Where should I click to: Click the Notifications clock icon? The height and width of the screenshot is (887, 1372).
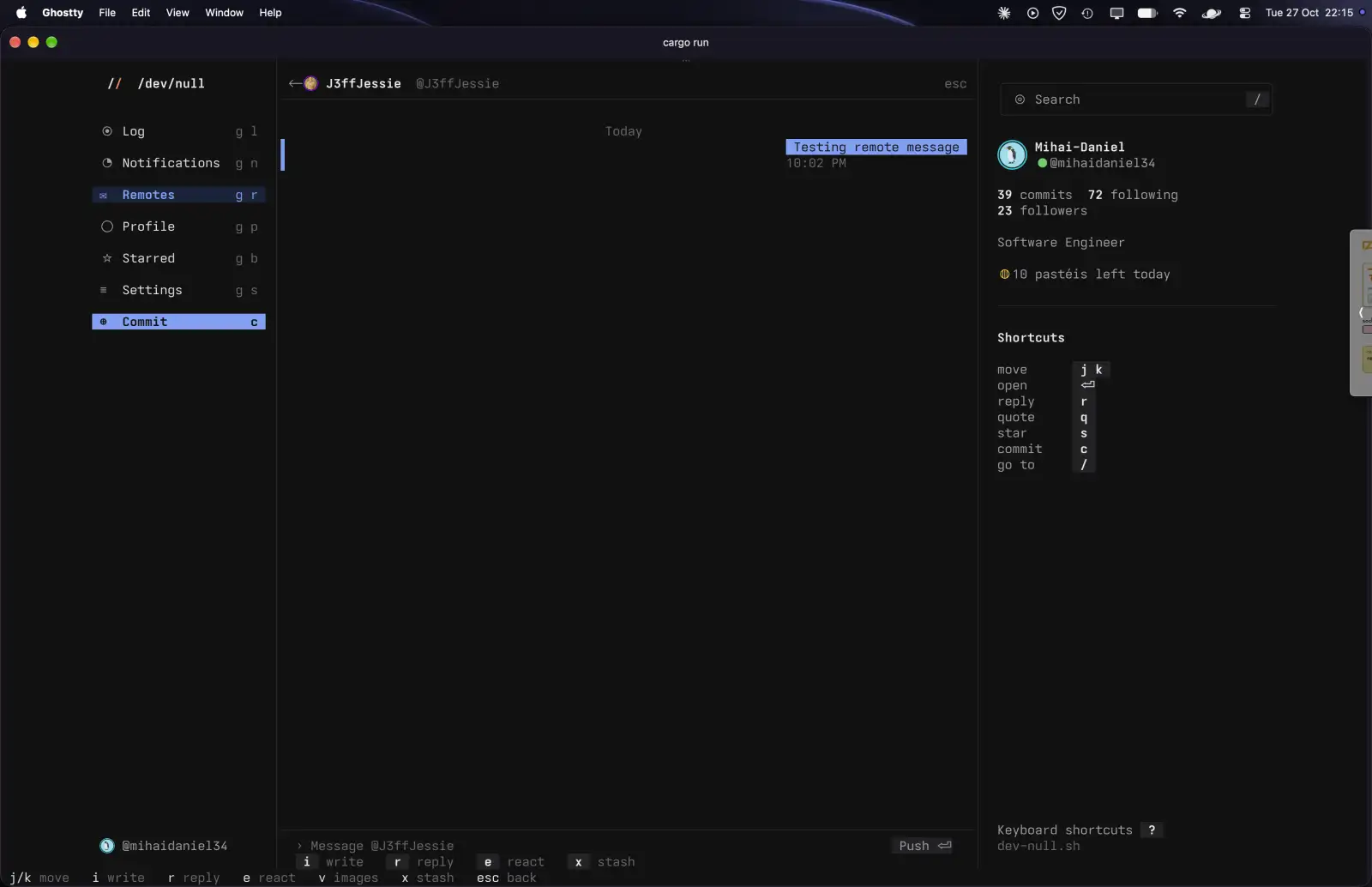[107, 163]
